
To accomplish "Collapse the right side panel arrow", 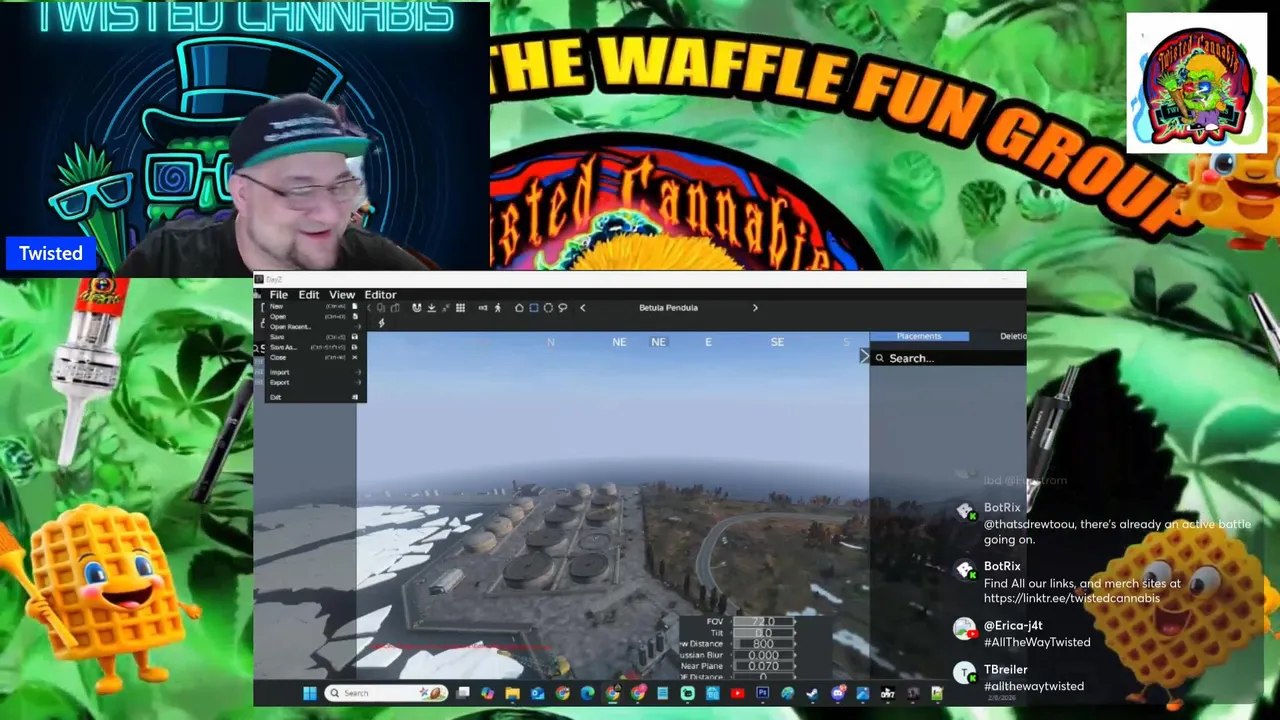I will 864,356.
